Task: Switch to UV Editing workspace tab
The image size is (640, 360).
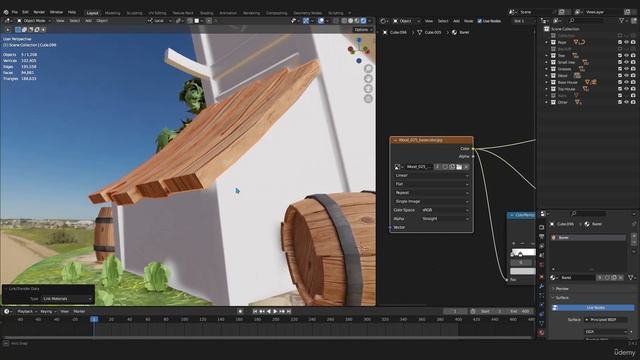Action: pyautogui.click(x=157, y=13)
